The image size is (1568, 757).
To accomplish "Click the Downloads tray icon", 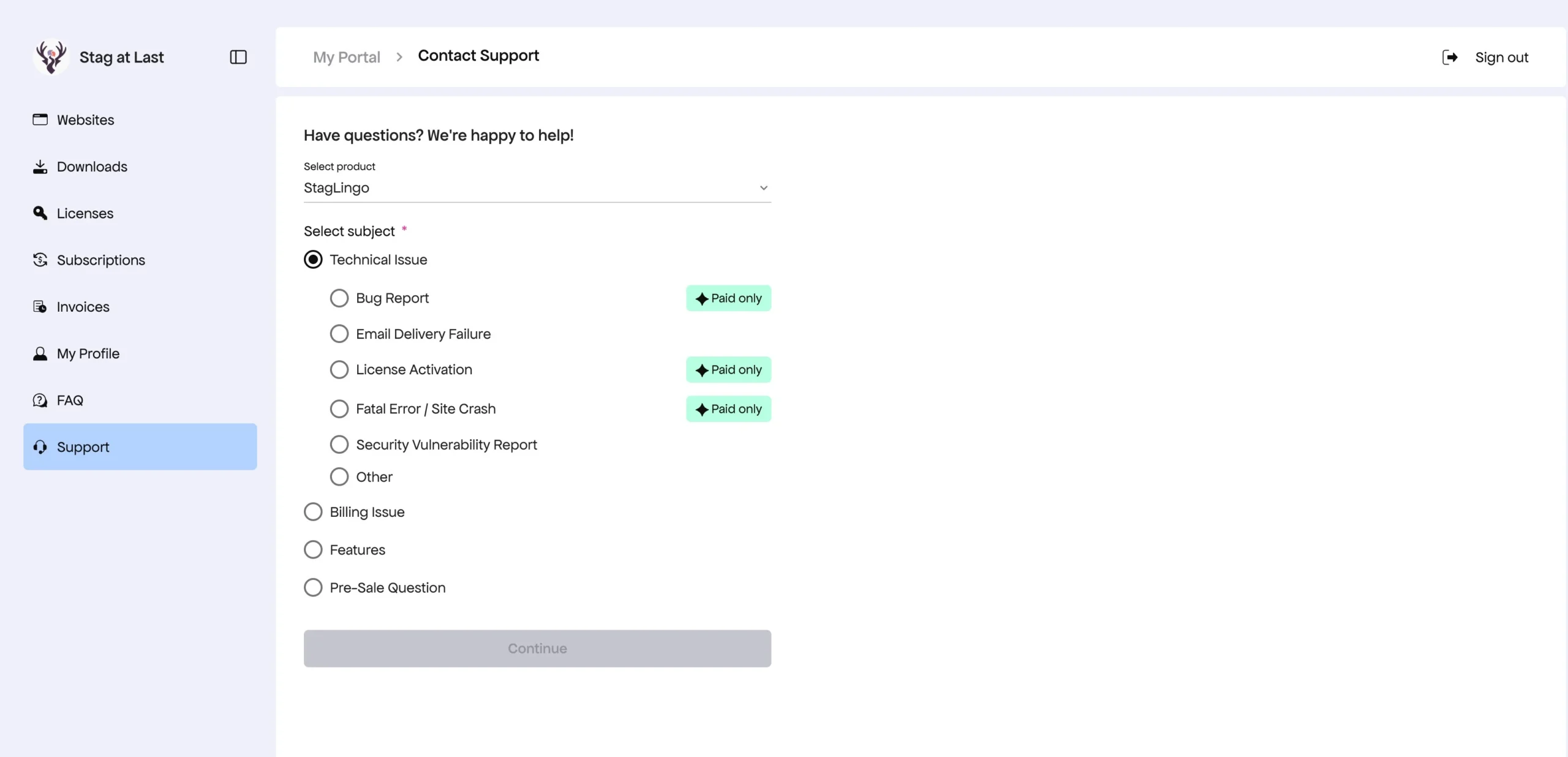I will [x=40, y=167].
